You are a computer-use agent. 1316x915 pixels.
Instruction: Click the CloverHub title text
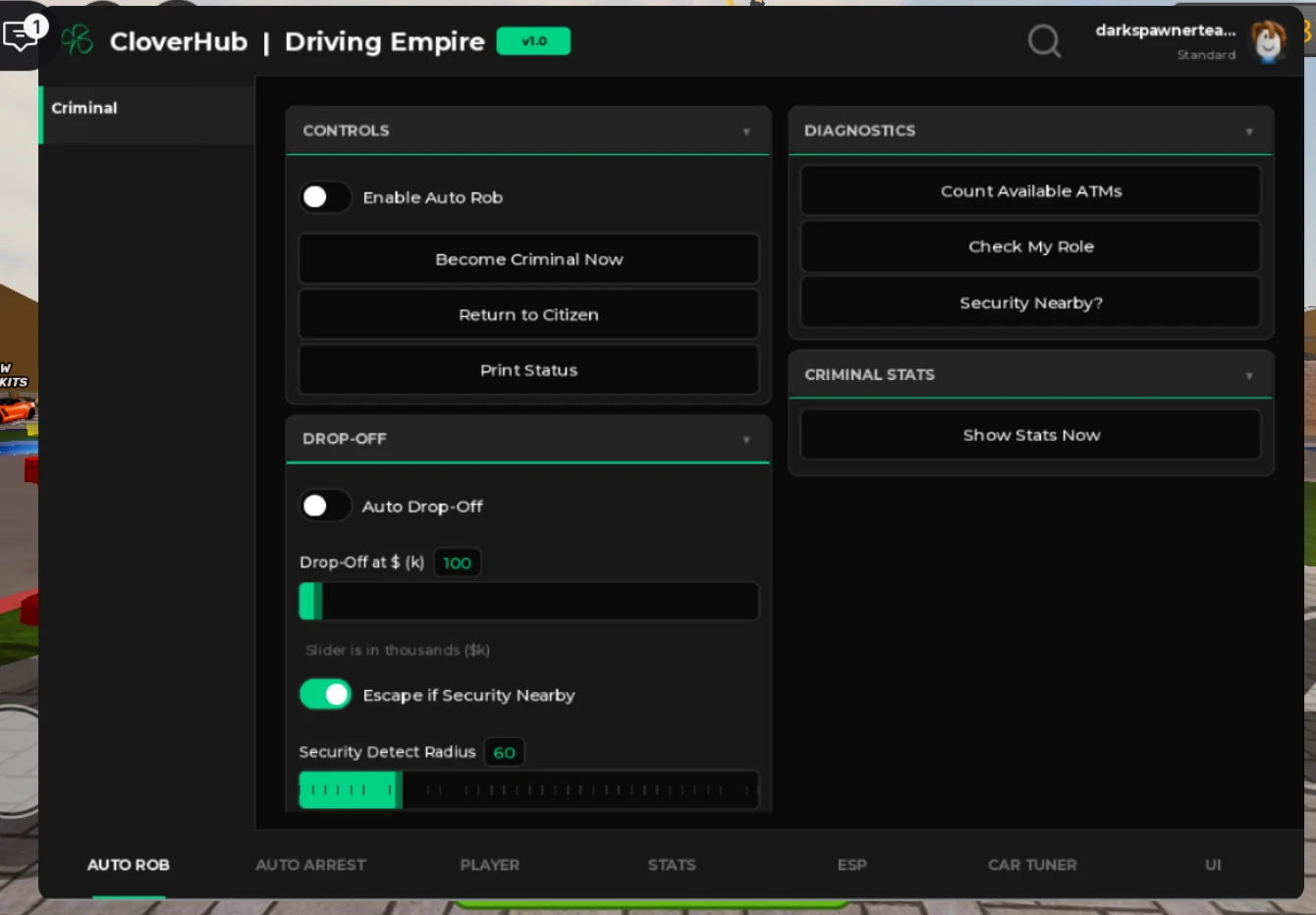click(x=179, y=41)
